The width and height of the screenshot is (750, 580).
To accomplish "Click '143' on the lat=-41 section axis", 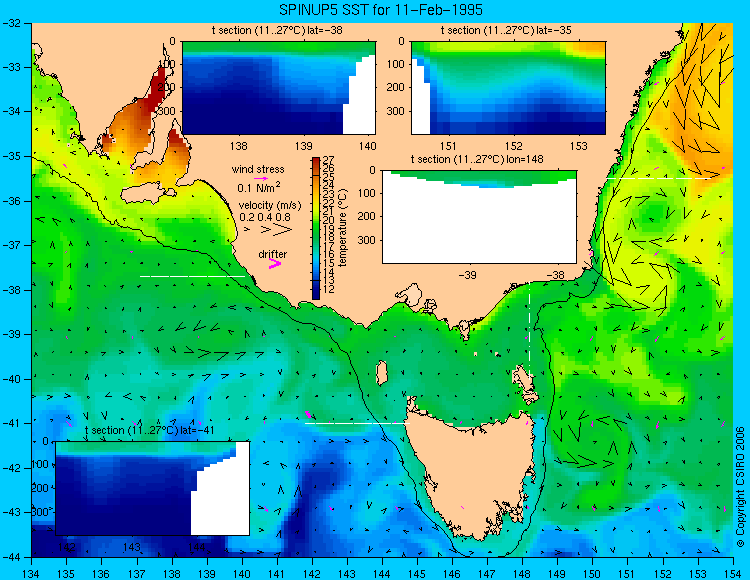I will [x=132, y=547].
